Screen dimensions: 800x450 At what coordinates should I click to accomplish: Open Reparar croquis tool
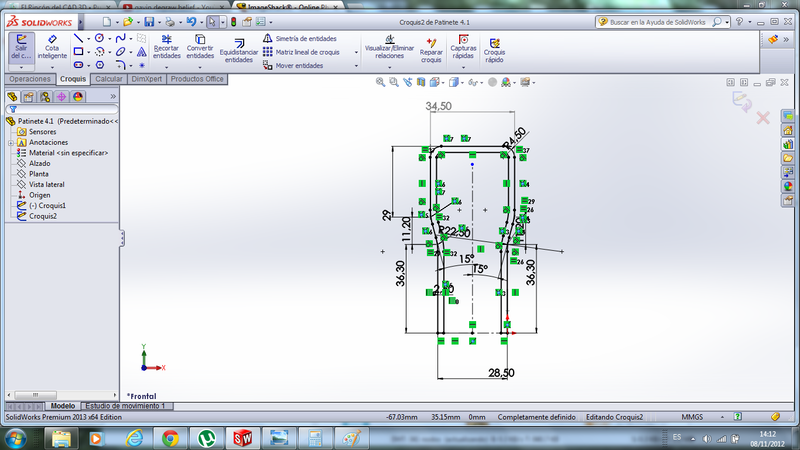431,48
